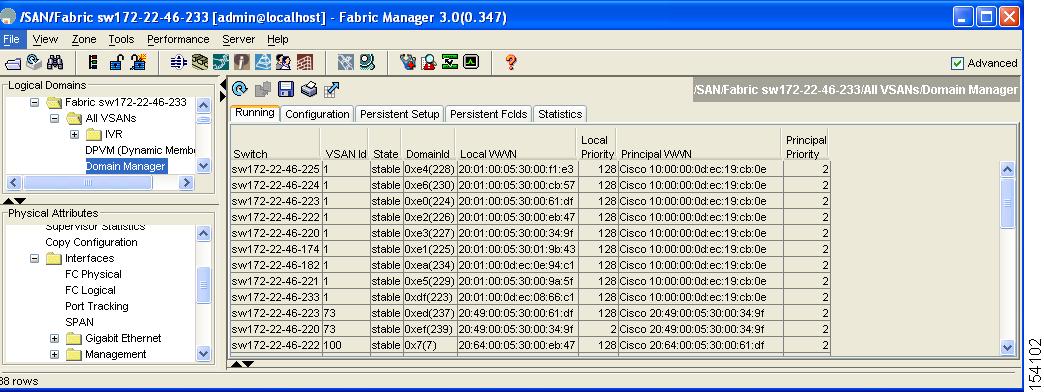Click the padlock with spark toolbar icon
The width and height of the screenshot is (1044, 392).
tap(138, 63)
